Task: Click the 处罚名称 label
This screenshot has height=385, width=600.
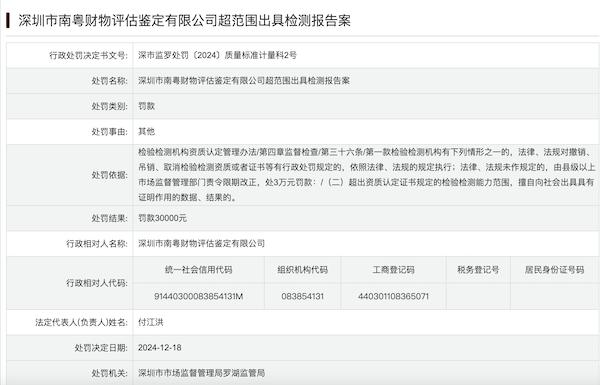Action: 109,81
